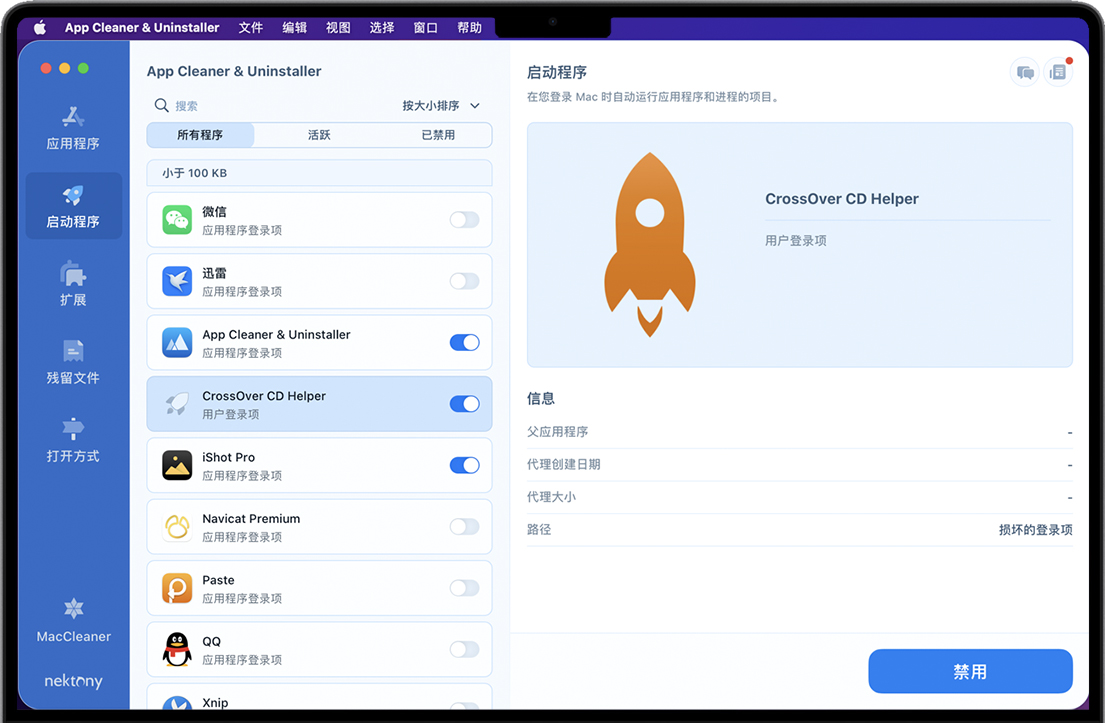Click the 迅雷 bird app icon
Screen dimensions: 1105x723
click(x=177, y=281)
